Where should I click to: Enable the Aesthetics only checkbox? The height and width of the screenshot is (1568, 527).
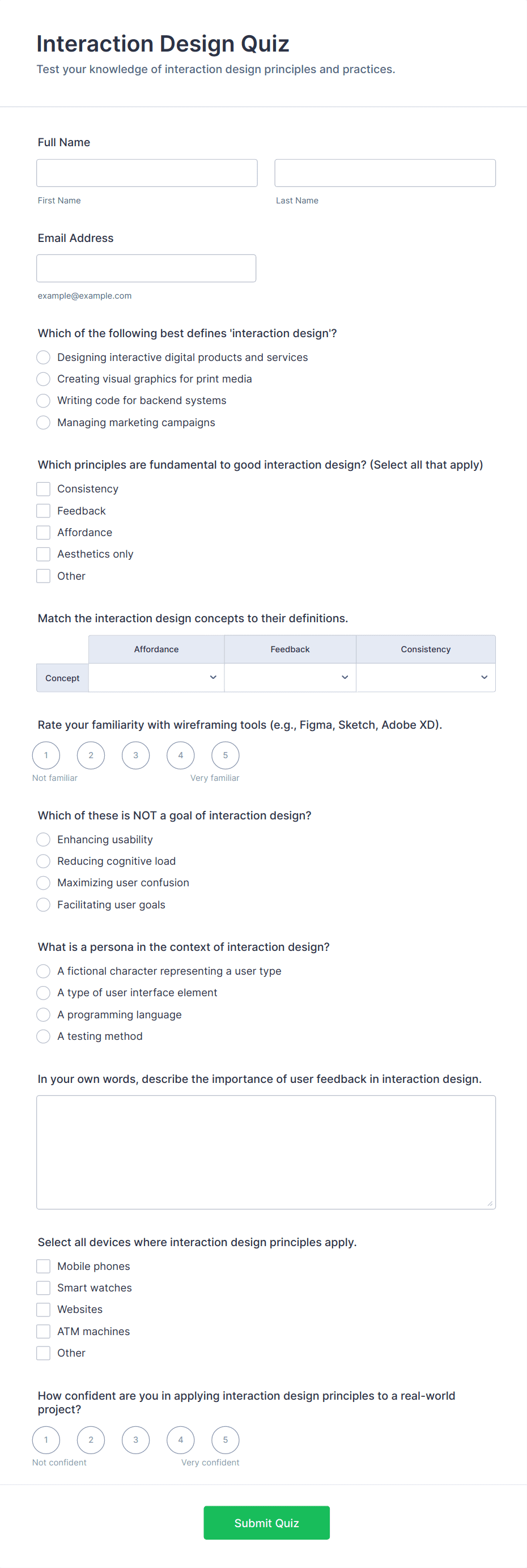(43, 554)
